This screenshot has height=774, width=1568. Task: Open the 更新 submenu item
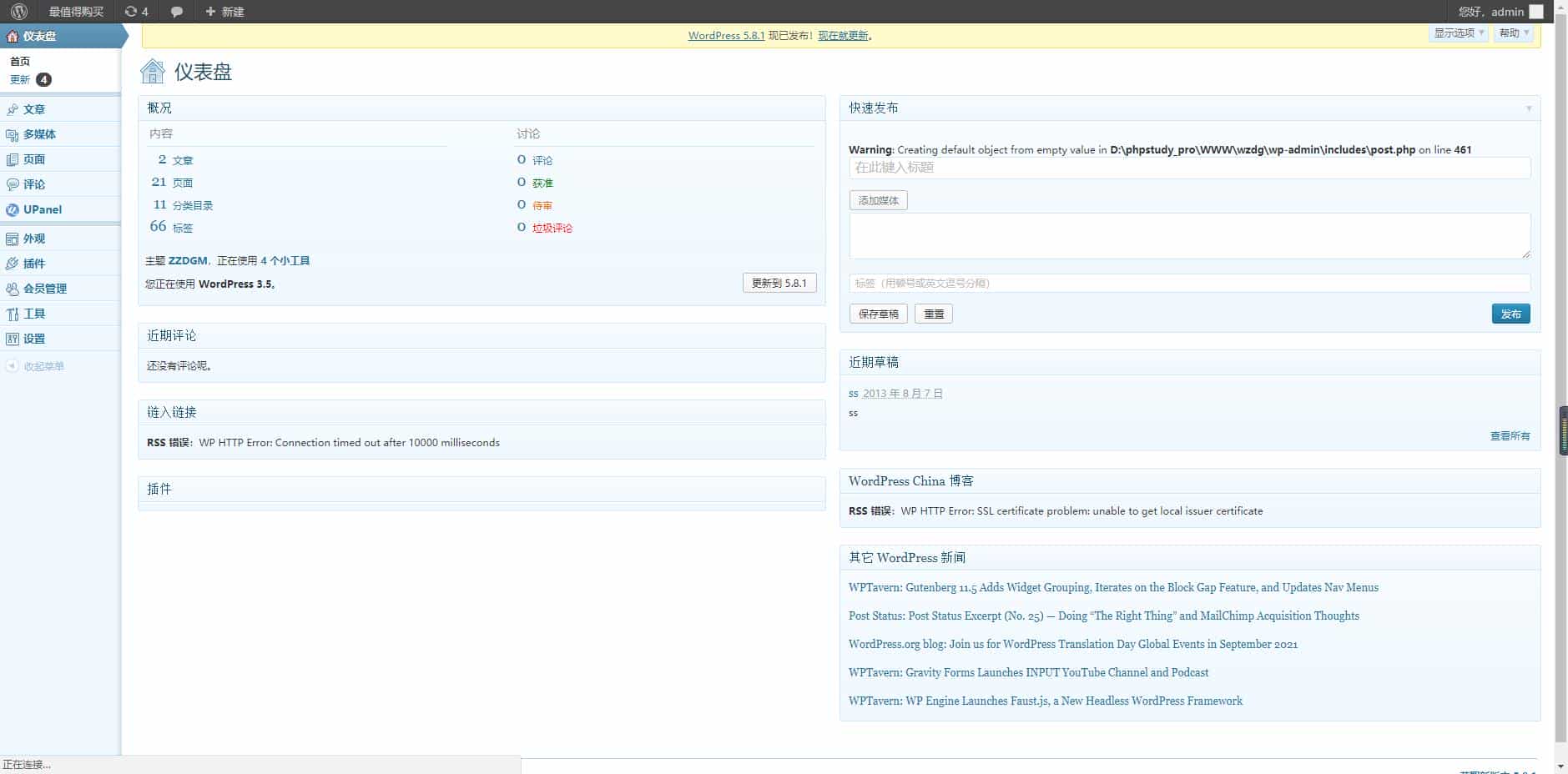[20, 80]
